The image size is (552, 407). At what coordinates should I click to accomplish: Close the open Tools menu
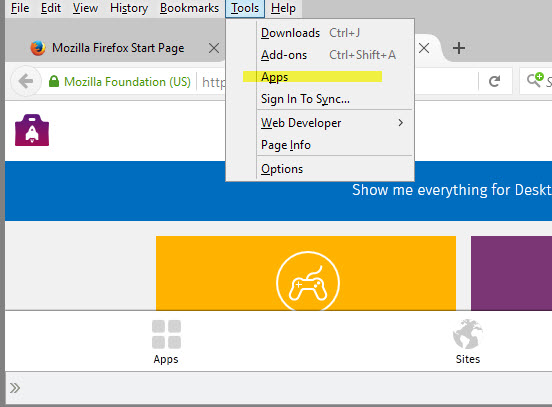click(x=245, y=8)
